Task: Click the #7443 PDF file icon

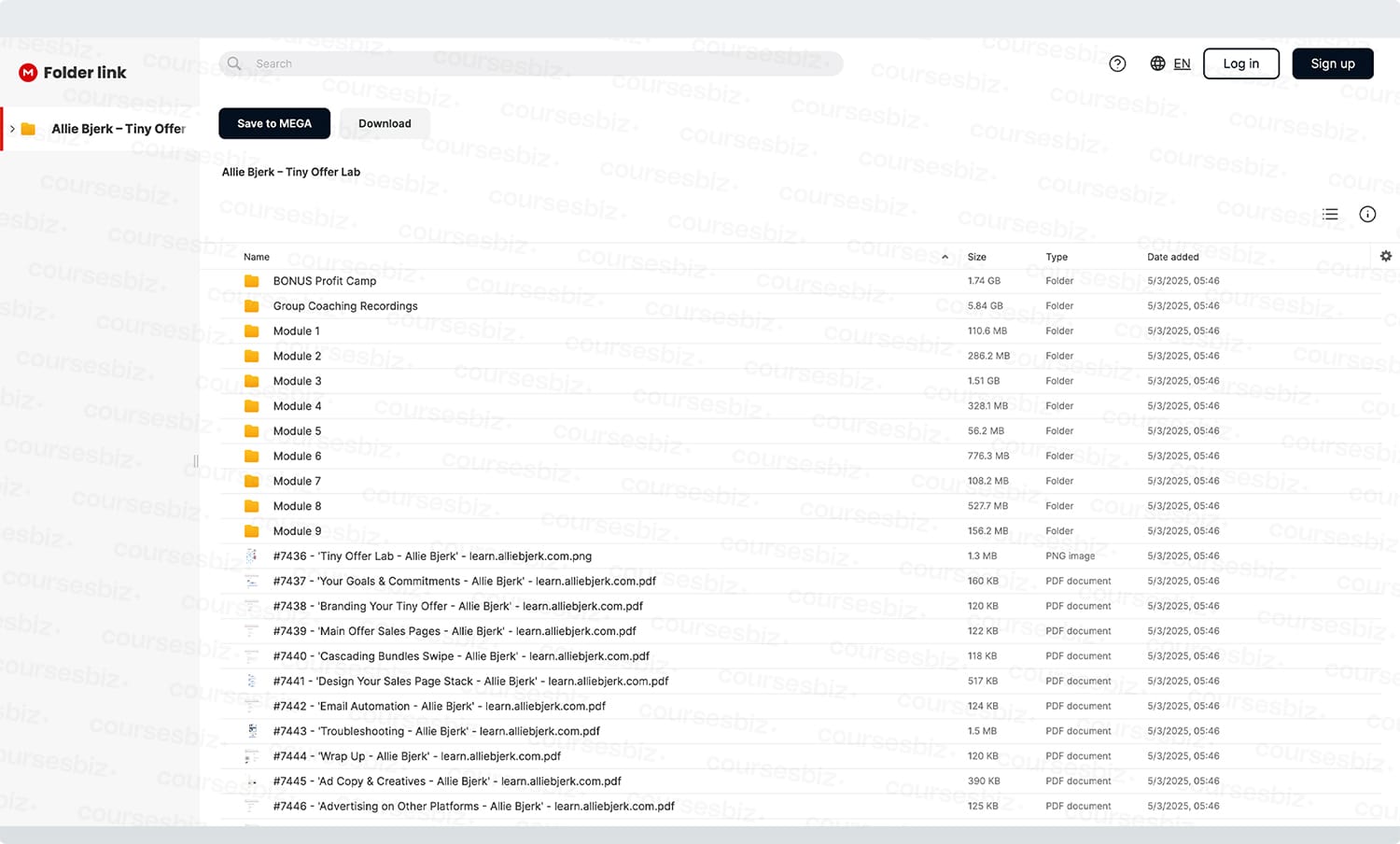Action: tap(251, 731)
